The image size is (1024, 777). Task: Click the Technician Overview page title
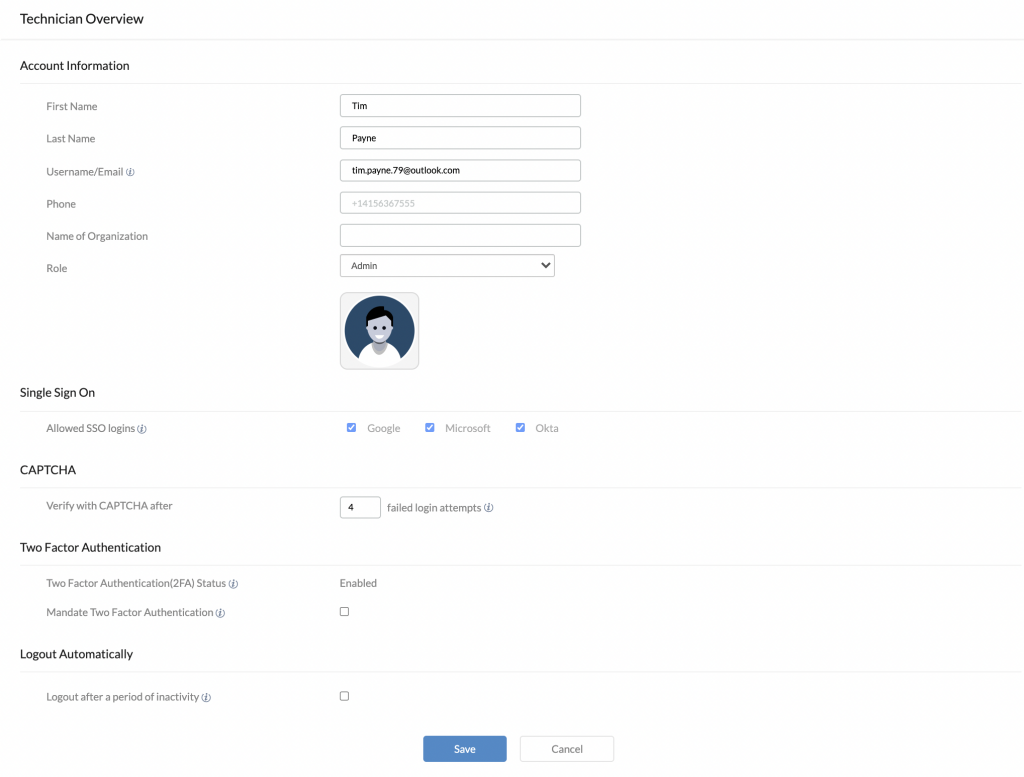coord(81,18)
